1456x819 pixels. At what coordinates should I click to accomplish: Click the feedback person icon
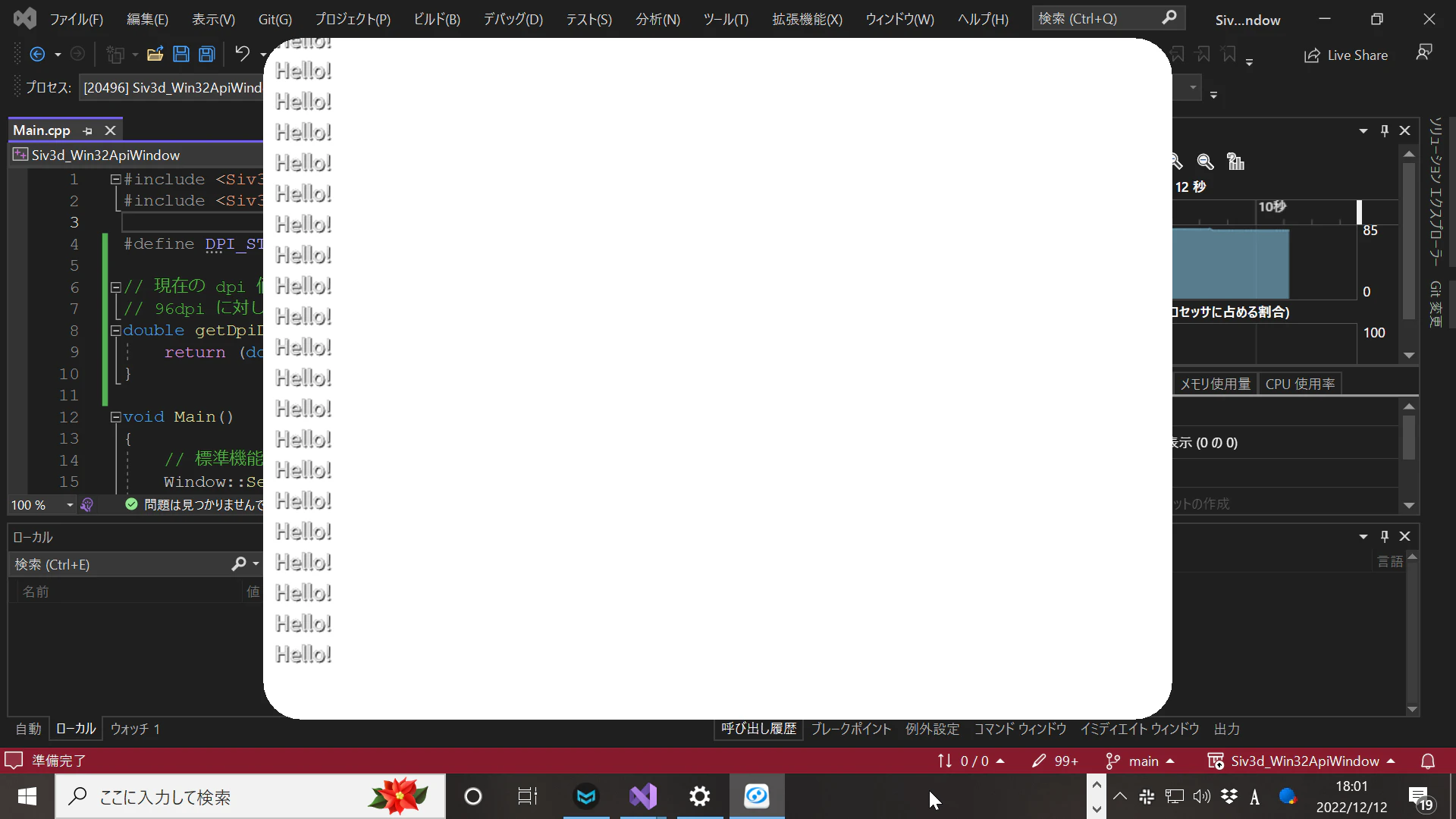(1424, 52)
